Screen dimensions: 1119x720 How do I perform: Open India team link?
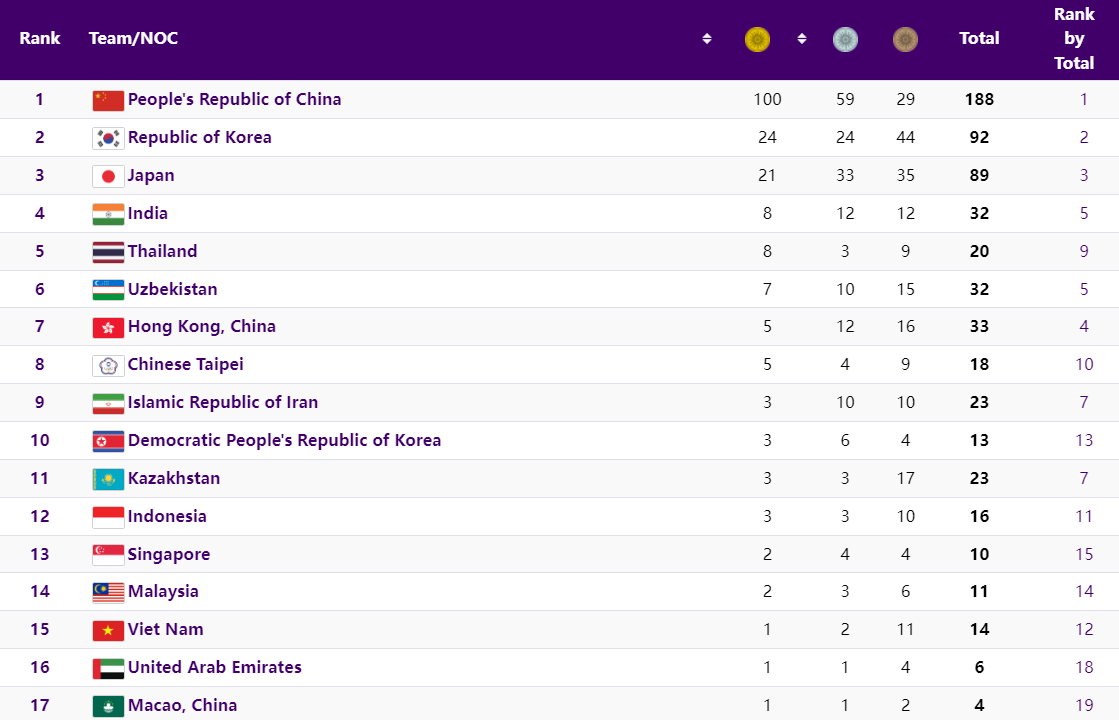click(148, 213)
